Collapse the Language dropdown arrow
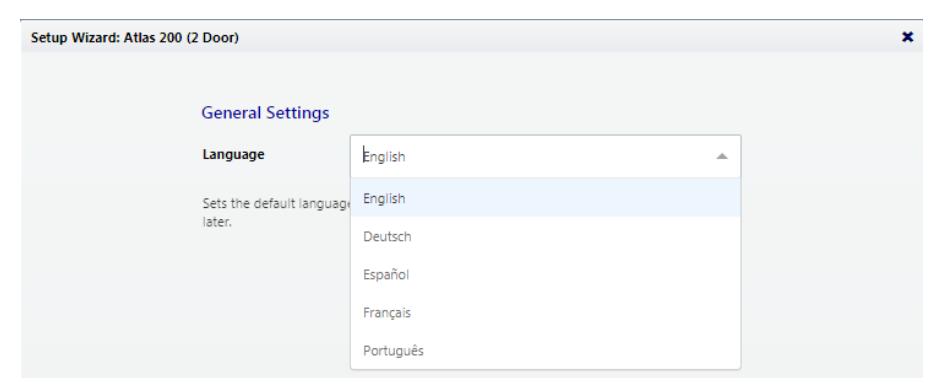Viewport: 935px width, 389px height. pyautogui.click(x=722, y=156)
